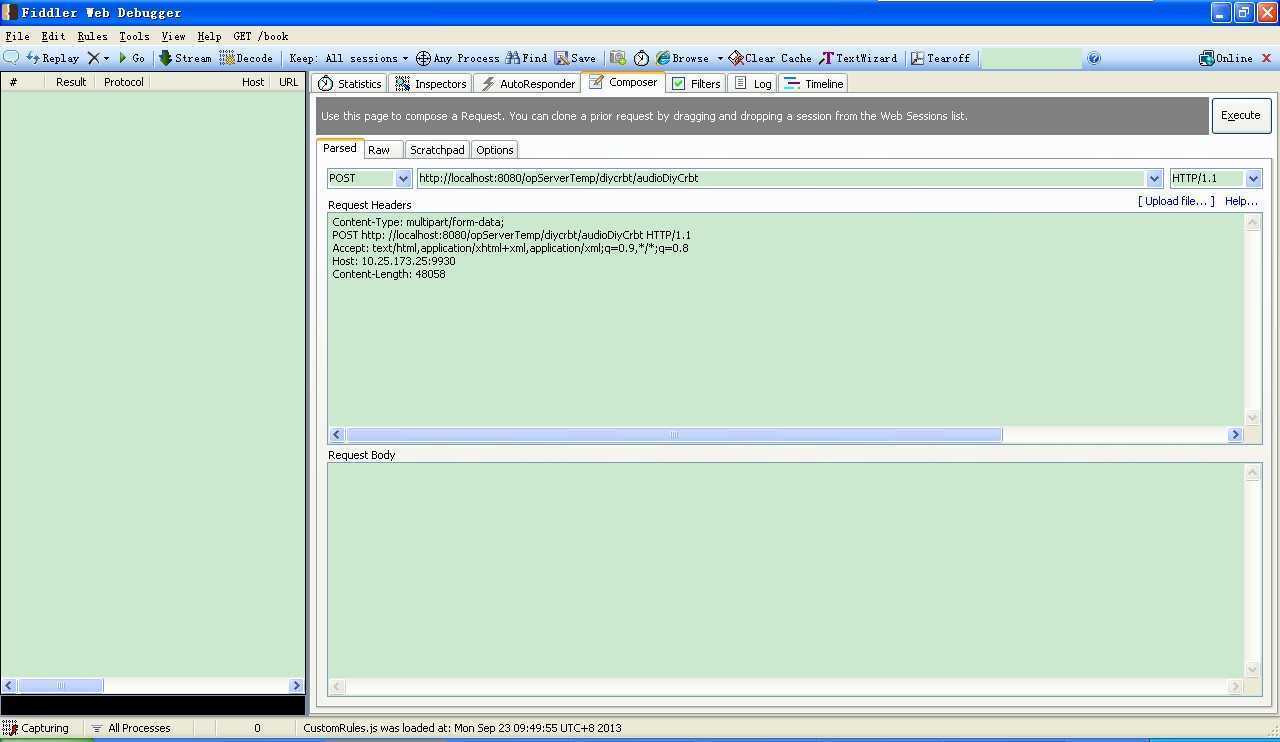Open the Keep: All sessions dropdown
This screenshot has width=1280, height=742.
(x=348, y=58)
